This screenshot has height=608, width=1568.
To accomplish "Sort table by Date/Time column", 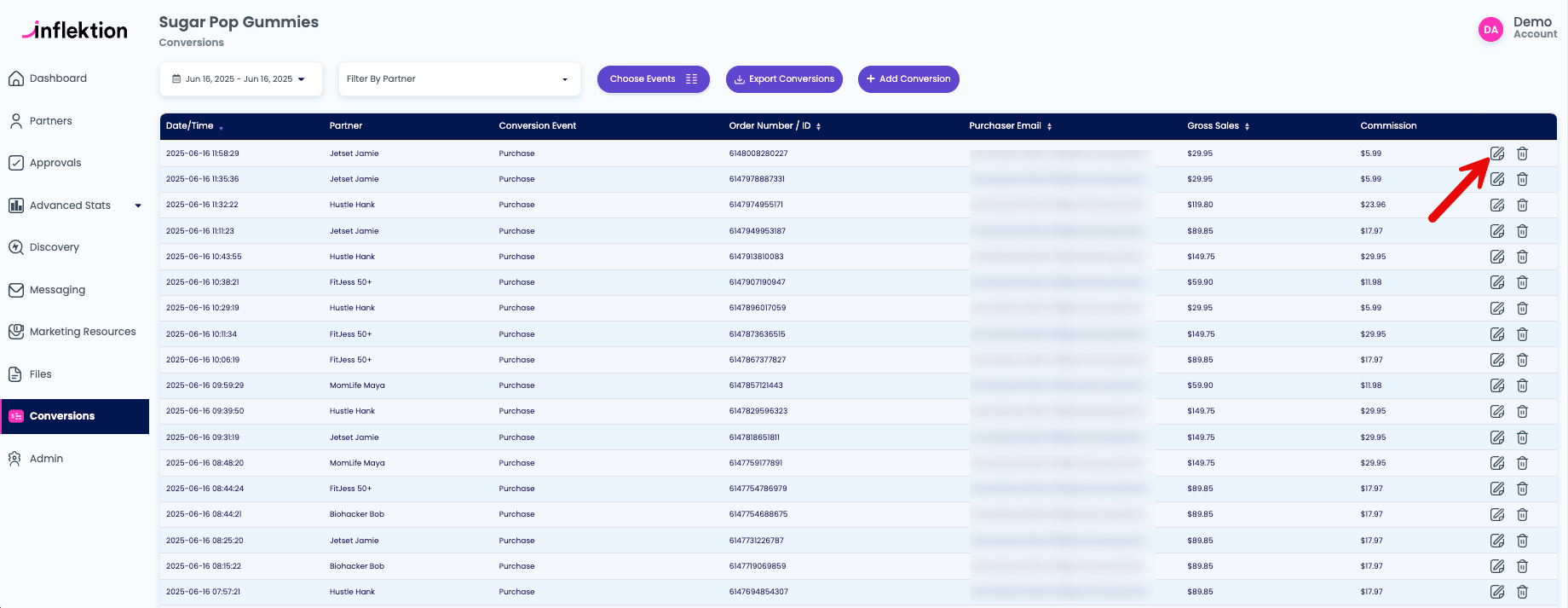I will (x=194, y=126).
